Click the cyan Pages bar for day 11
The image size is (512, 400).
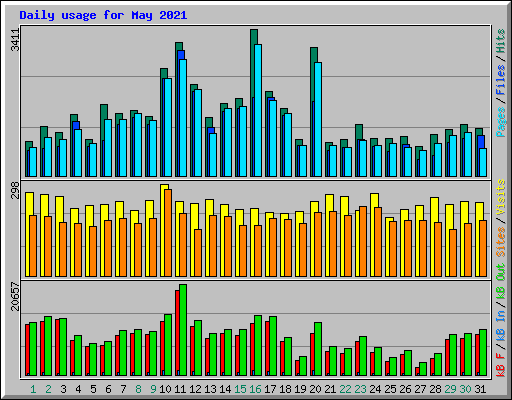183,118
